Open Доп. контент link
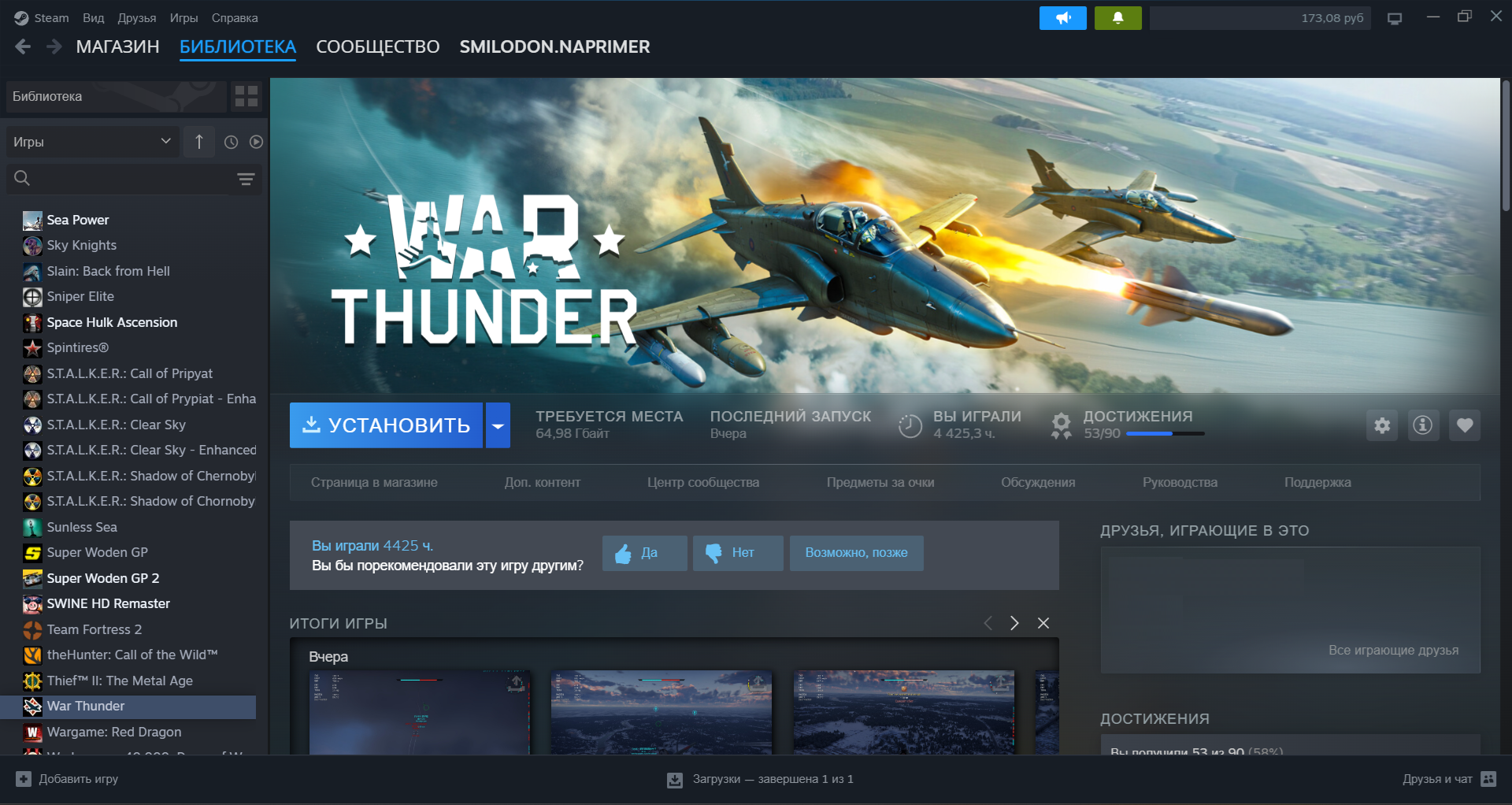1512x805 pixels. click(x=543, y=482)
